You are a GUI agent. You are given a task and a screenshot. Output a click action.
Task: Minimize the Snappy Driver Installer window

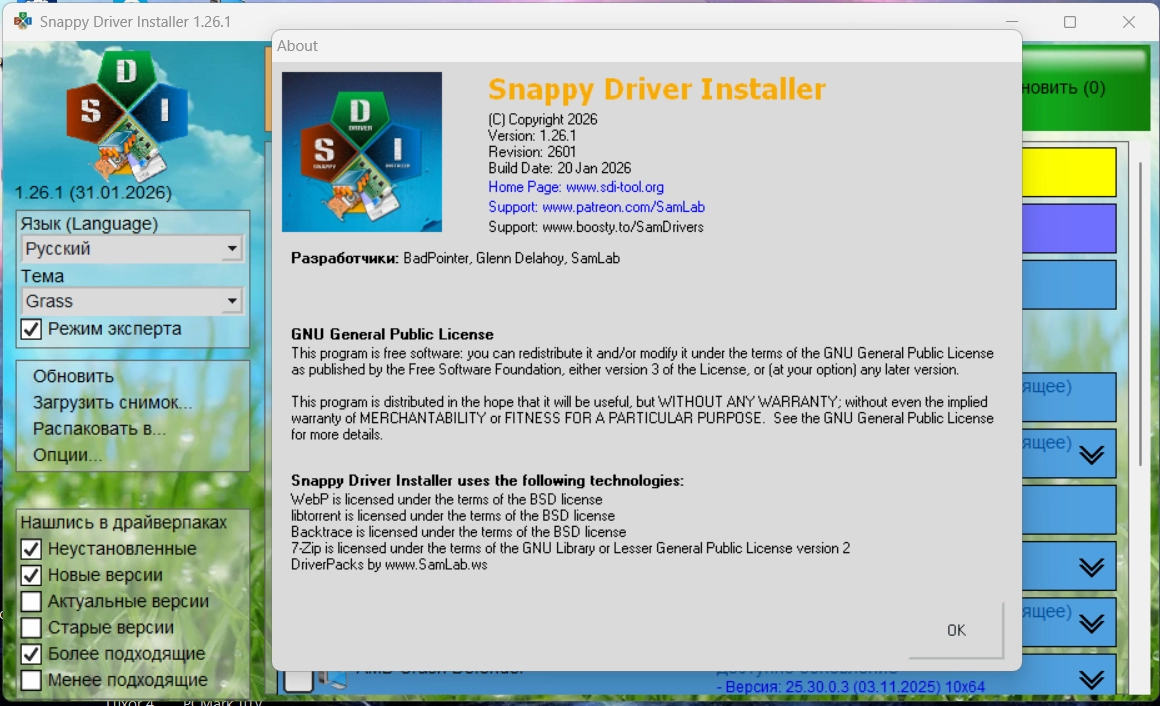(1012, 21)
